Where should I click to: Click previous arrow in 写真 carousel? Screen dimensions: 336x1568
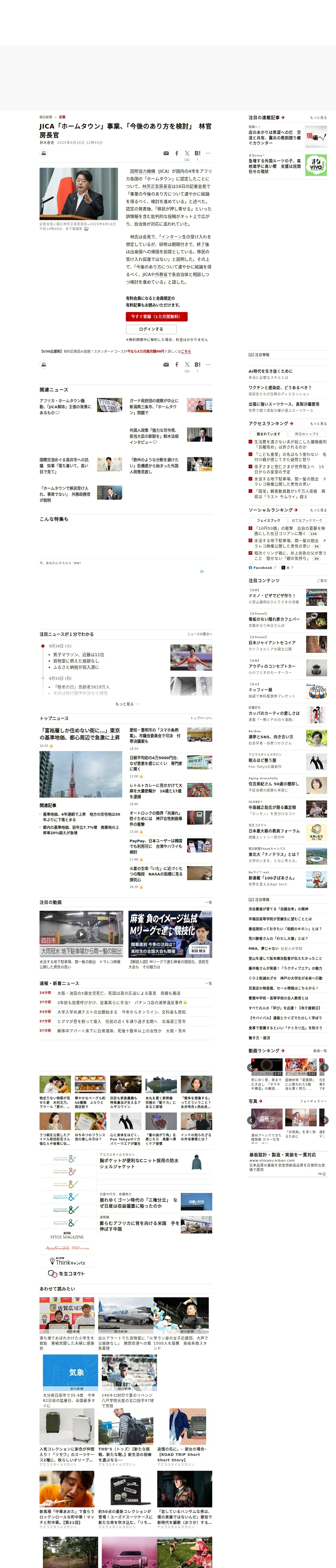coord(251,1120)
